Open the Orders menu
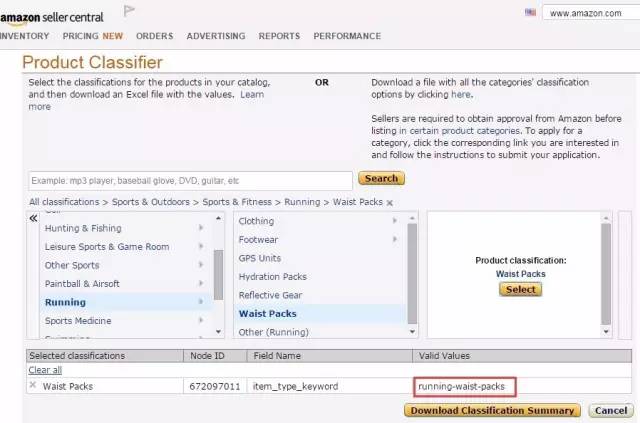640x423 pixels. (154, 36)
